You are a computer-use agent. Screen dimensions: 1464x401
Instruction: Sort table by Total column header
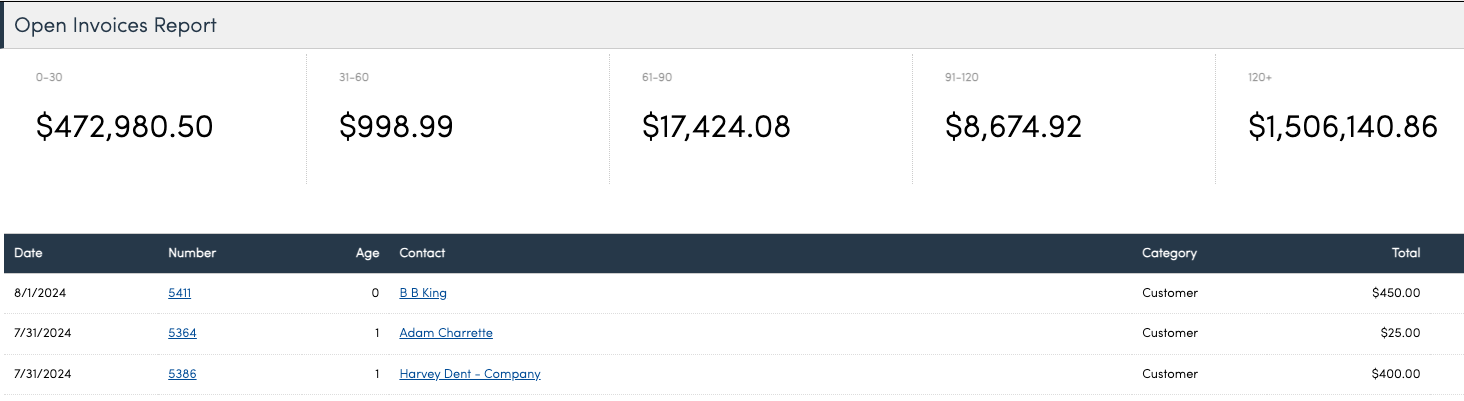[x=1406, y=253]
